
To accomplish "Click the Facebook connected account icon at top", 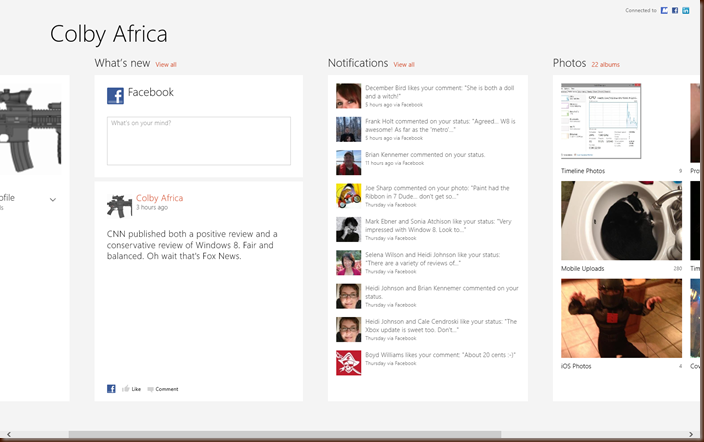I will 675,10.
